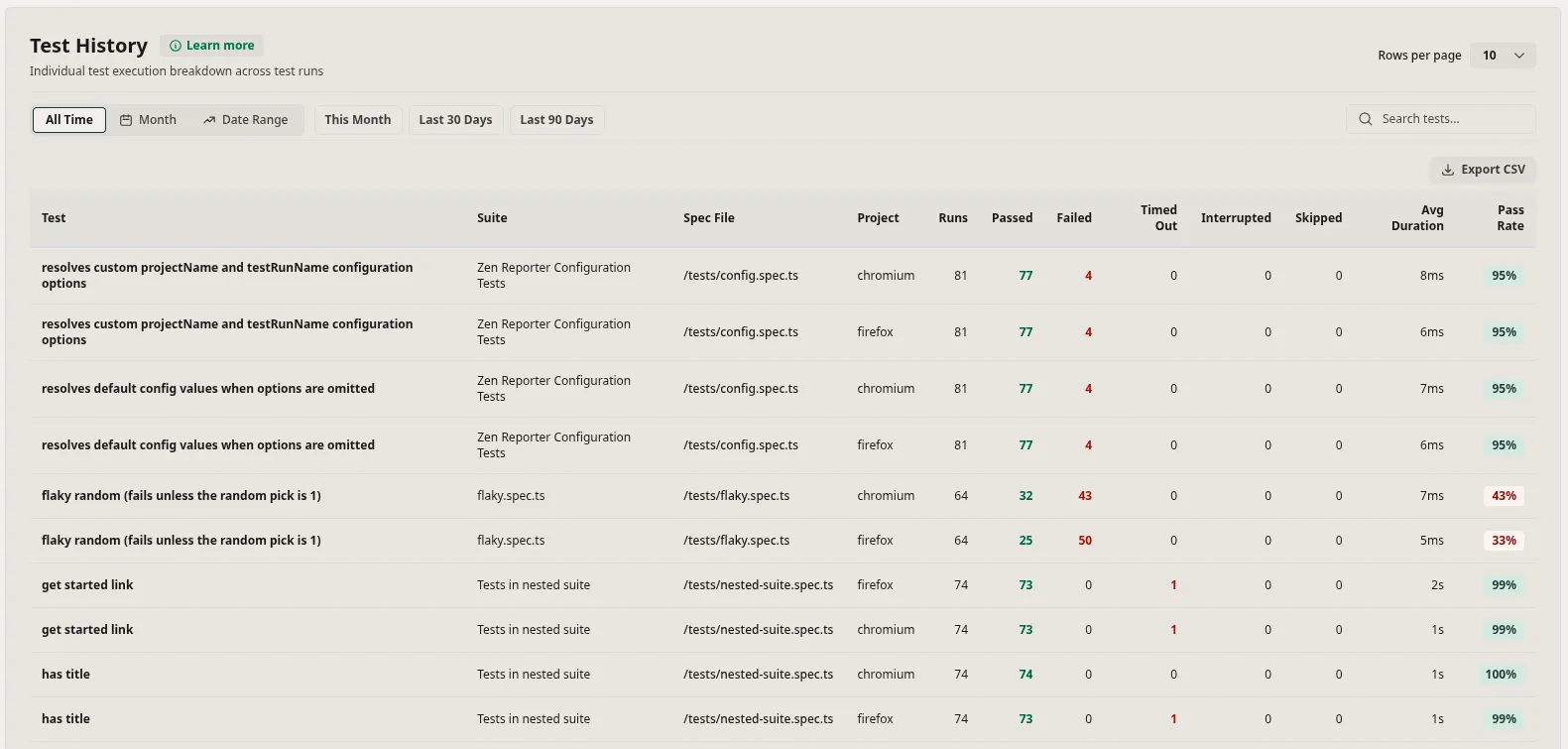
Task: Click the 100% pass rate badge
Action: pos(1502,675)
